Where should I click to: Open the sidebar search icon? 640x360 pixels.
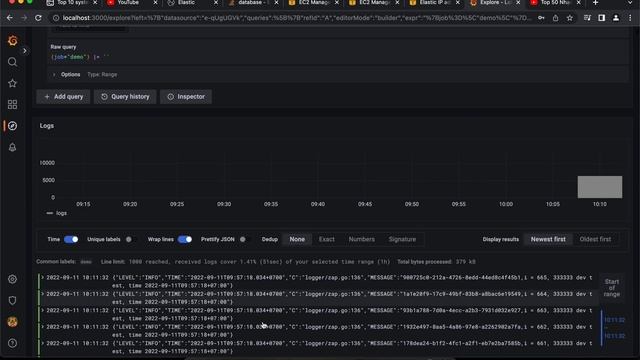point(13,62)
